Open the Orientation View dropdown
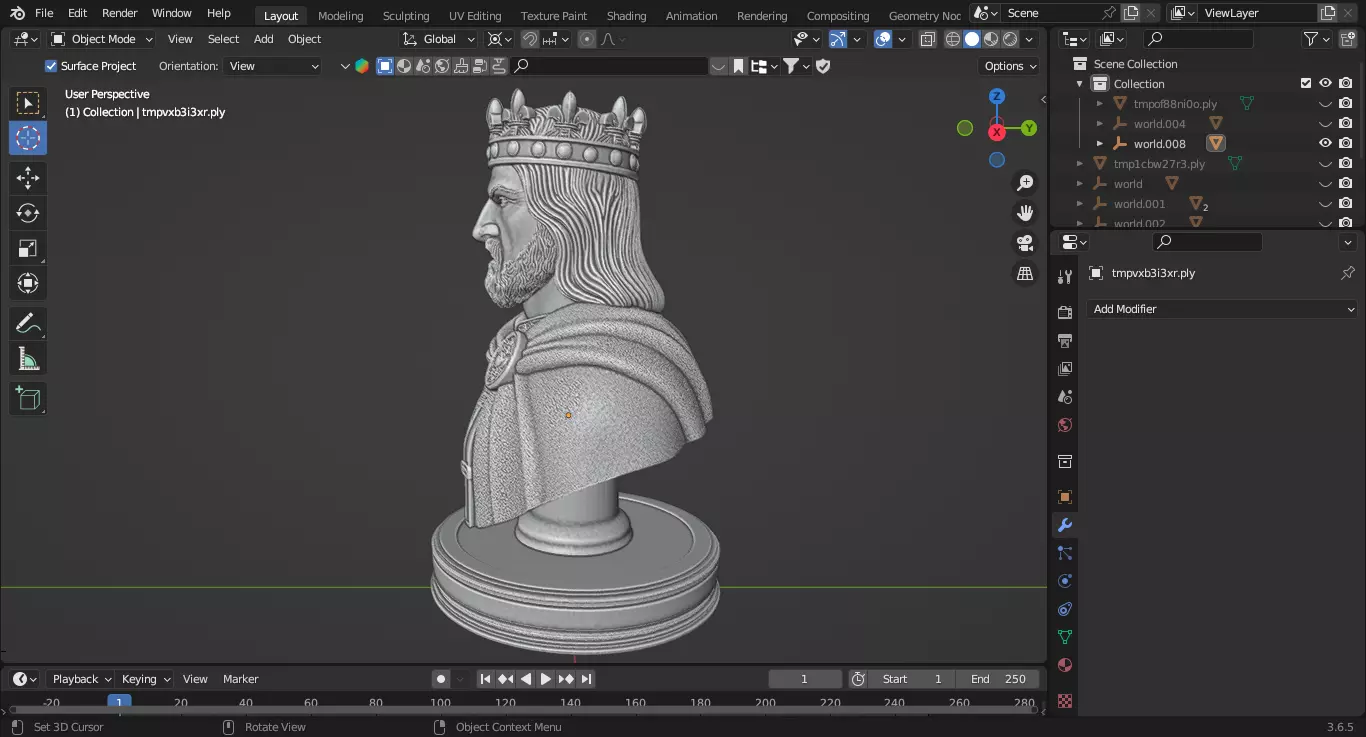The width and height of the screenshot is (1366, 737). coord(273,66)
